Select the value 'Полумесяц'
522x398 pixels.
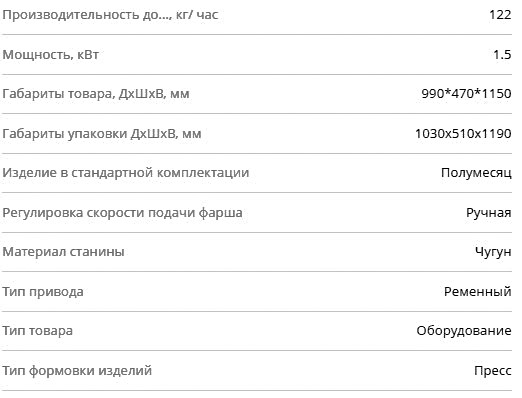[x=476, y=173]
